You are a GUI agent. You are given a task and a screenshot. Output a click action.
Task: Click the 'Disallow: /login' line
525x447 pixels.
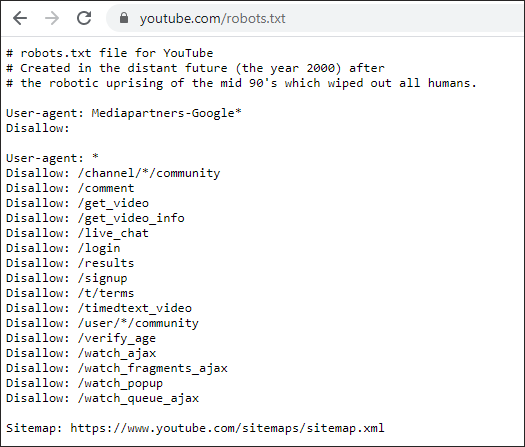point(63,248)
